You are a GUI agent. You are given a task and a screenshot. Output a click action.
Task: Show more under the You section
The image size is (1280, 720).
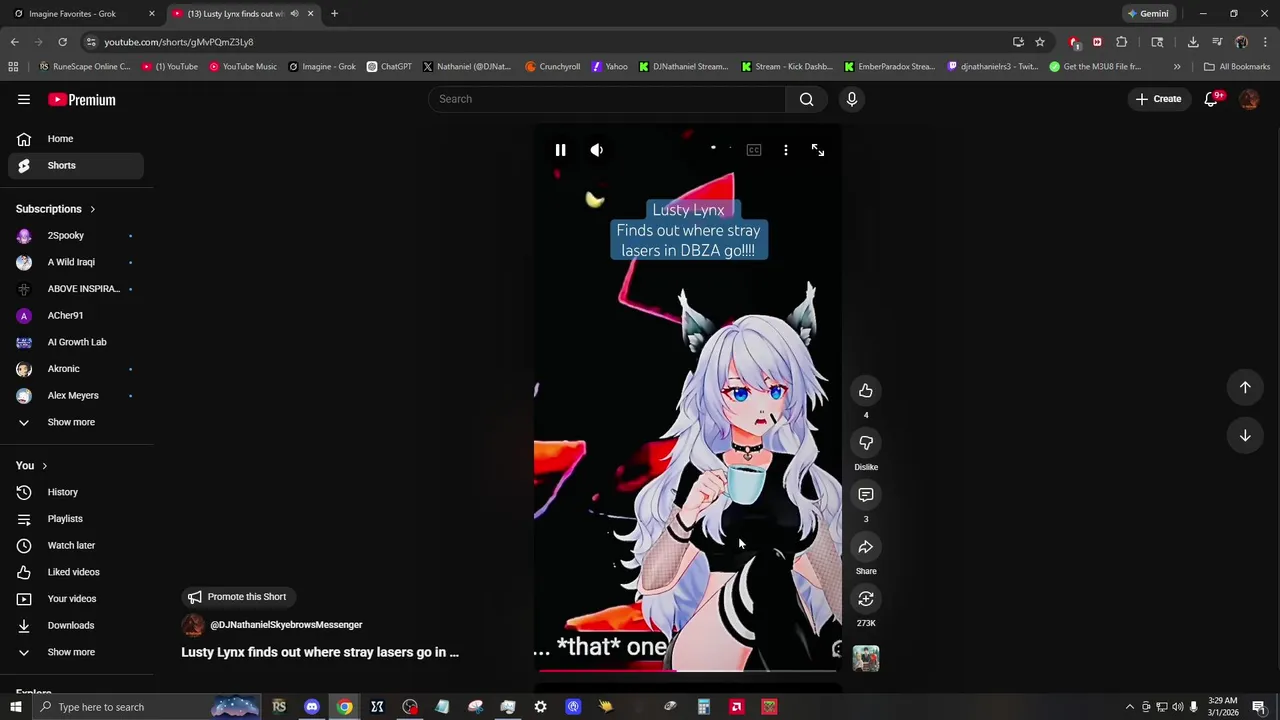tap(76, 652)
